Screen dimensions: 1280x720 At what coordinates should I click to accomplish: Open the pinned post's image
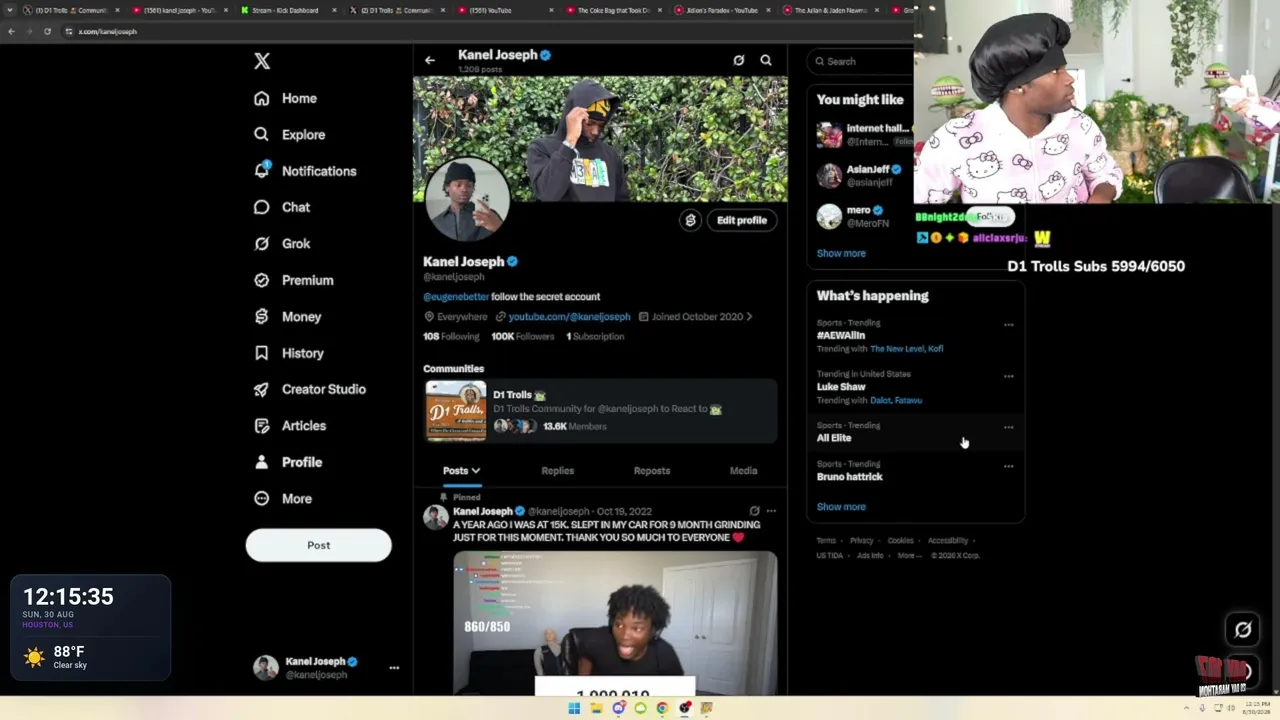(x=615, y=623)
